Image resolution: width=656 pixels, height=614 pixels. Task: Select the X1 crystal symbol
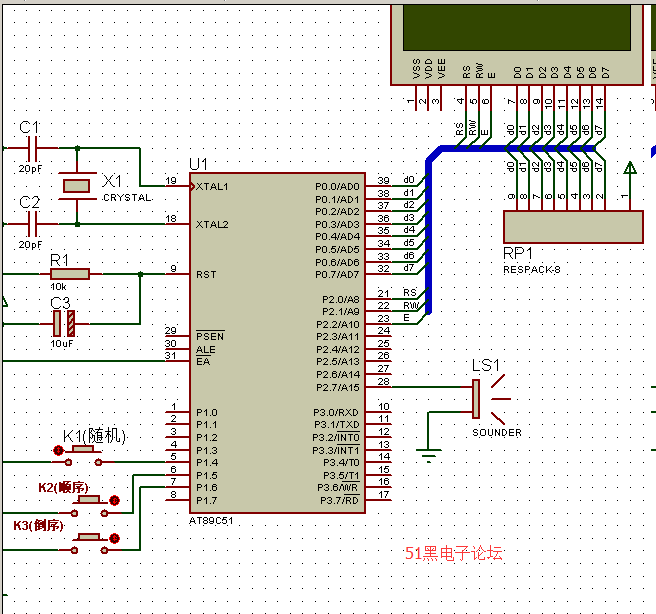point(77,186)
